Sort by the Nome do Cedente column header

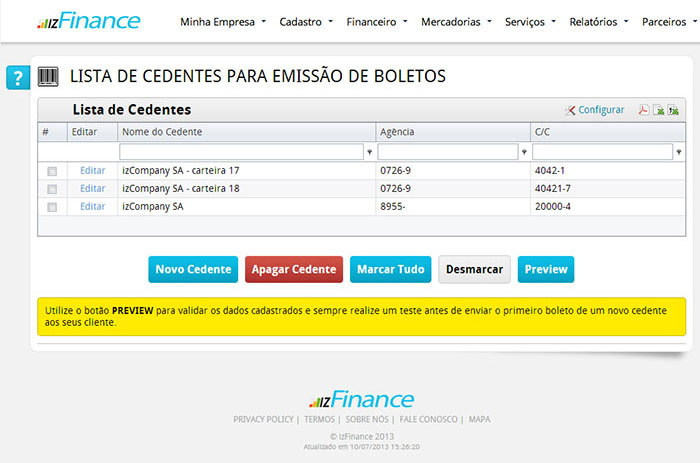pyautogui.click(x=246, y=132)
